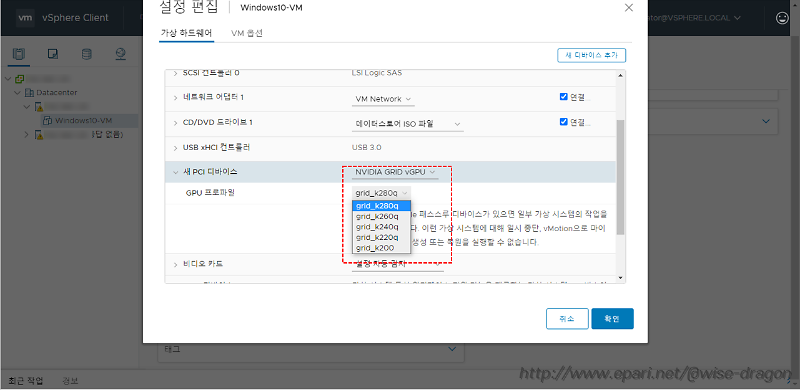Click the 취소 cancel button

pos(567,319)
